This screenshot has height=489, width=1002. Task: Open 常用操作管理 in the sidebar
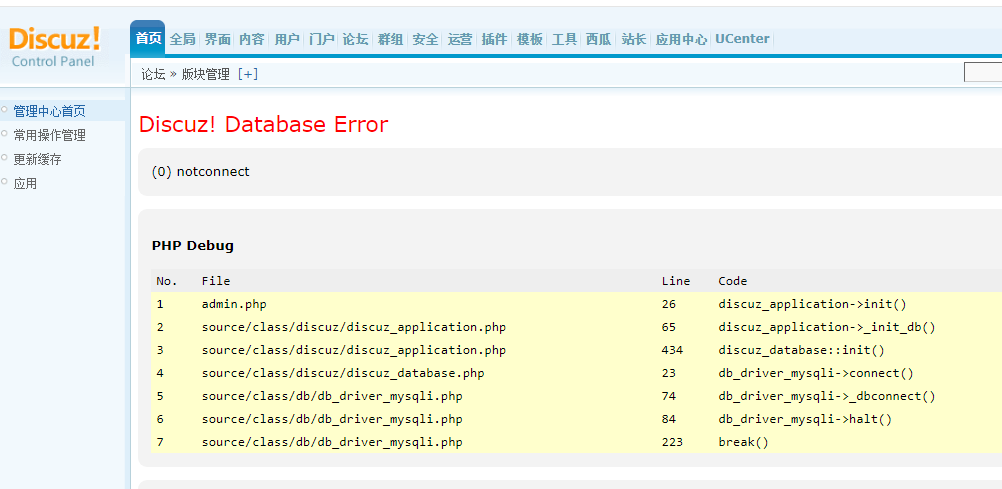(x=50, y=136)
